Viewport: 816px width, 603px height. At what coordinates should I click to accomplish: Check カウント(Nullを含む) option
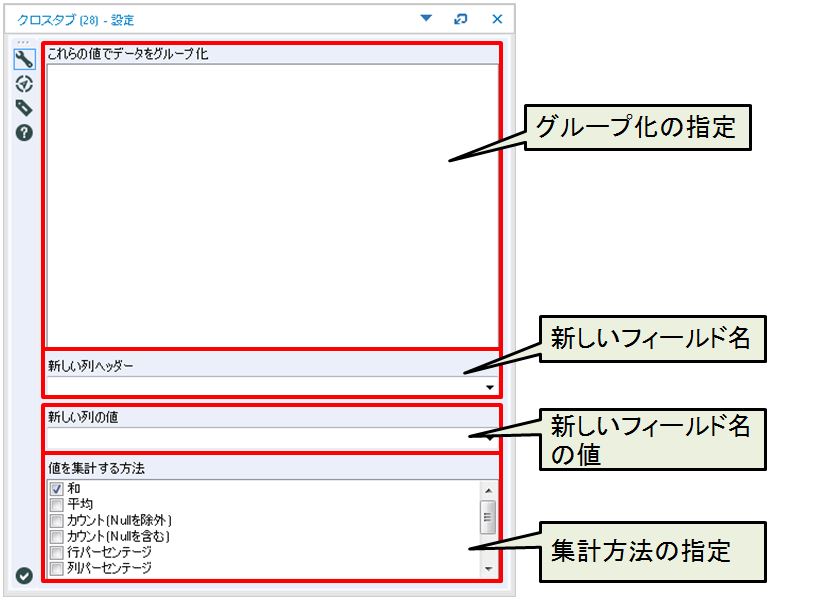(x=56, y=537)
